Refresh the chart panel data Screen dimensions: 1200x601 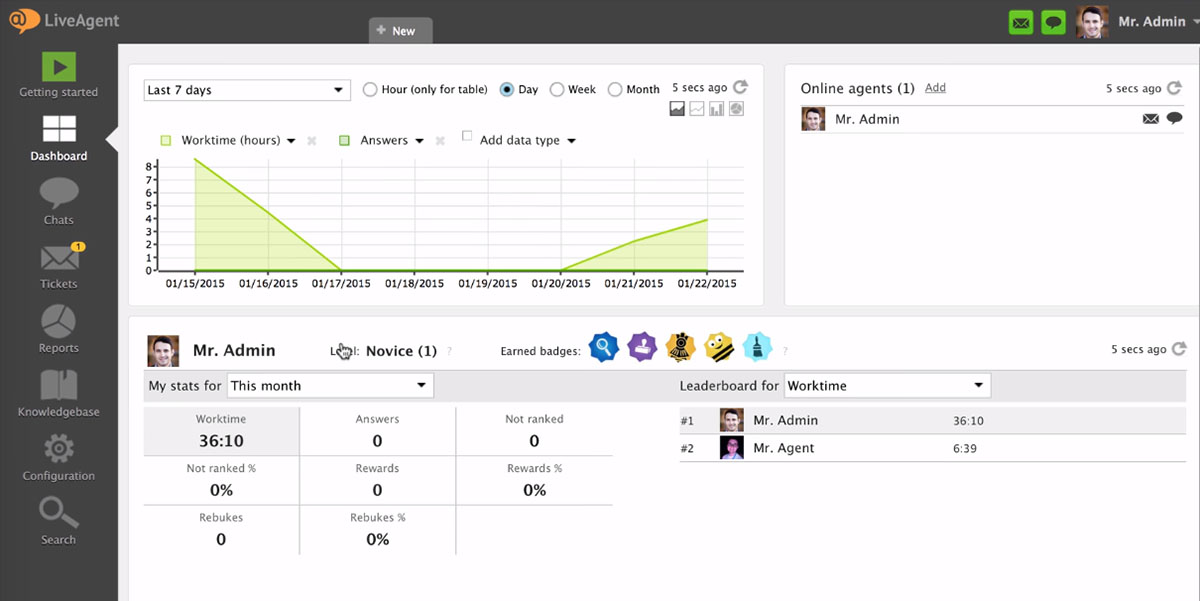[740, 88]
